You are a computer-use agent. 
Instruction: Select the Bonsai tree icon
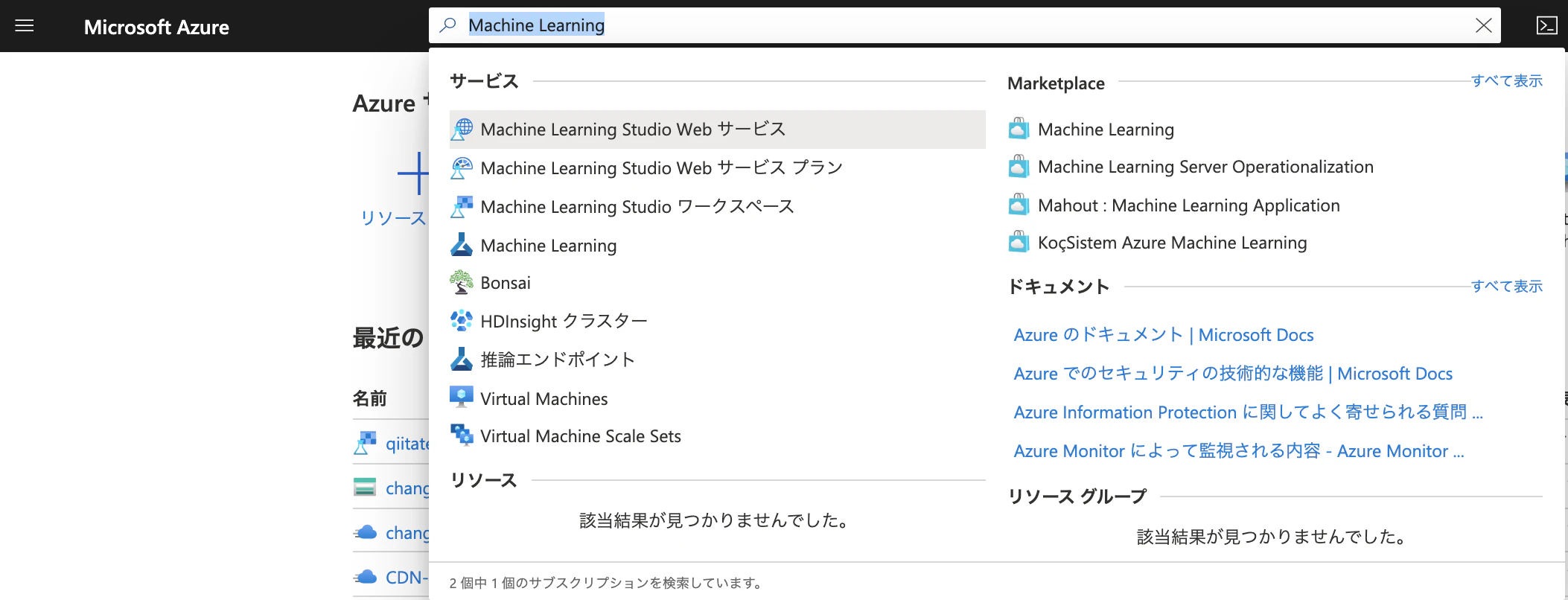click(462, 282)
